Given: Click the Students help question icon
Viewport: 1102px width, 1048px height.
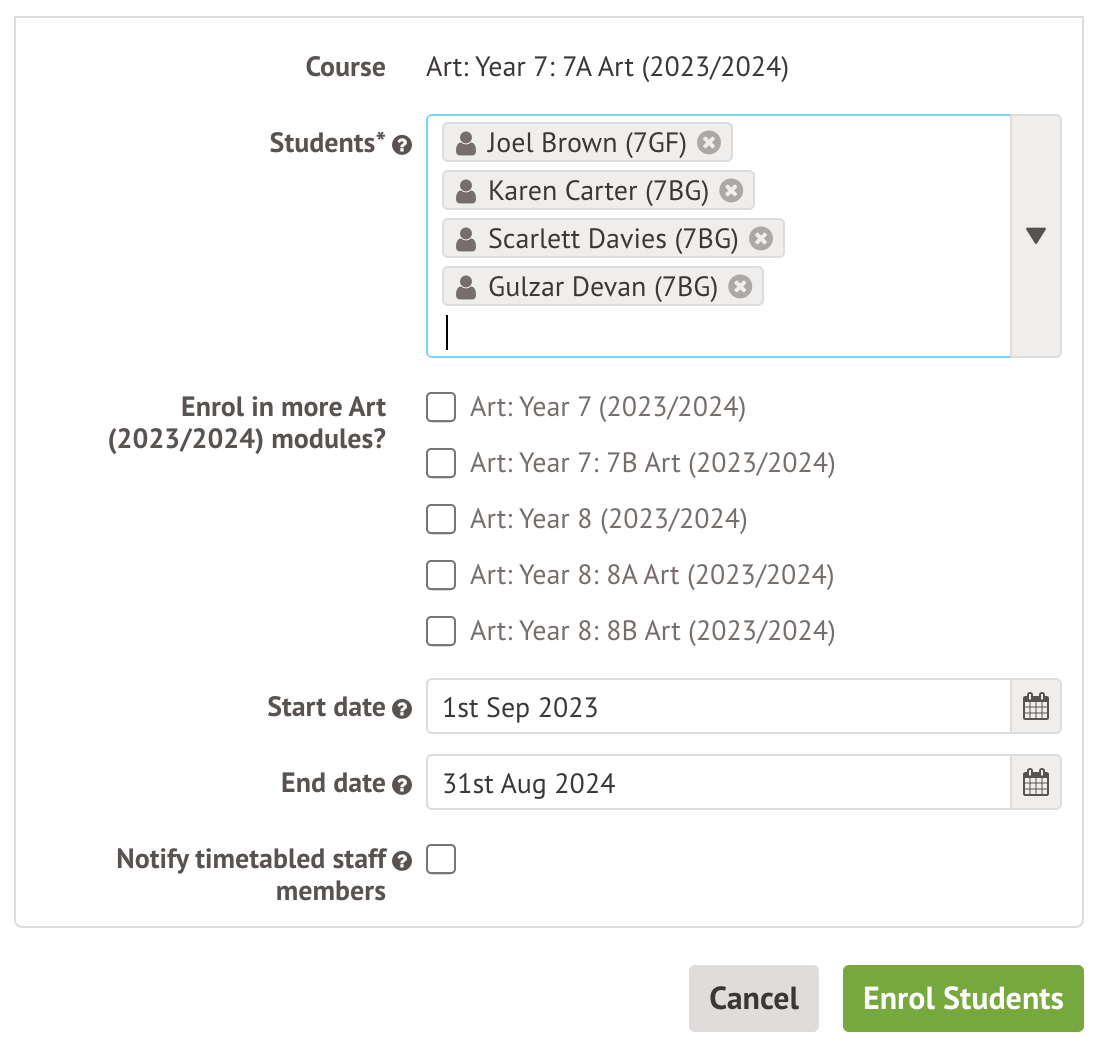Looking at the screenshot, I should point(402,145).
